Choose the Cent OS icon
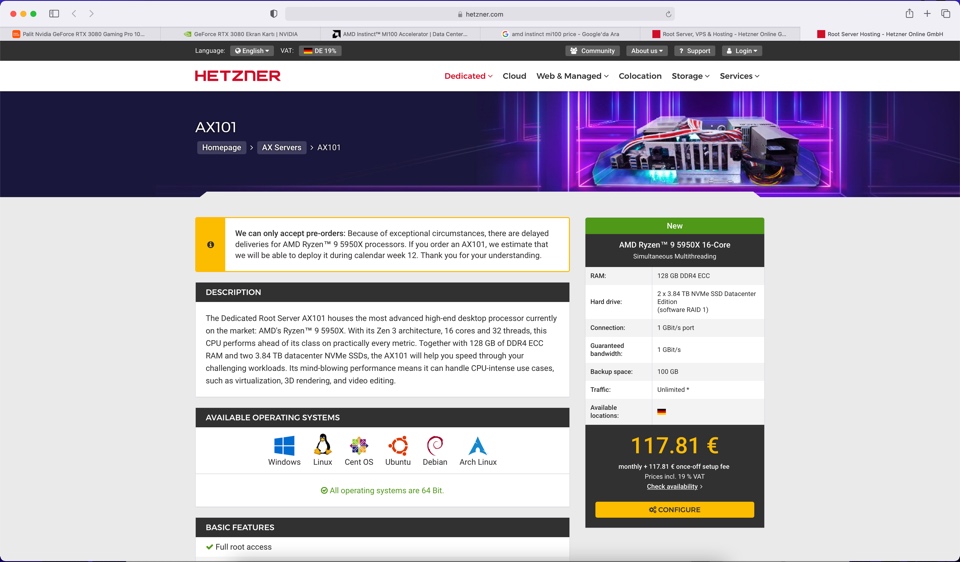 pos(359,446)
